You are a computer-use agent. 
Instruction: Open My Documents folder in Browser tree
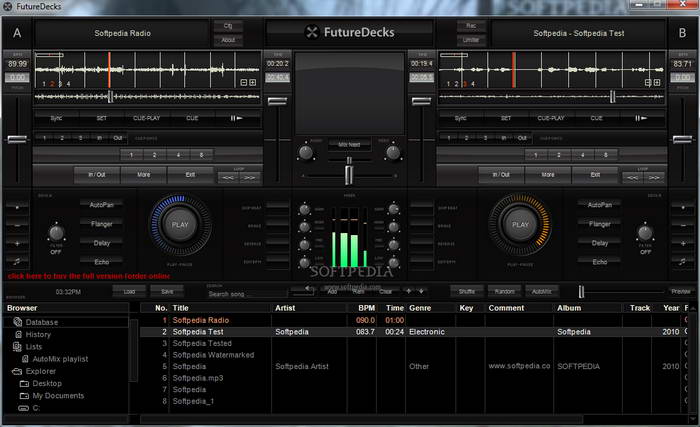[58, 395]
